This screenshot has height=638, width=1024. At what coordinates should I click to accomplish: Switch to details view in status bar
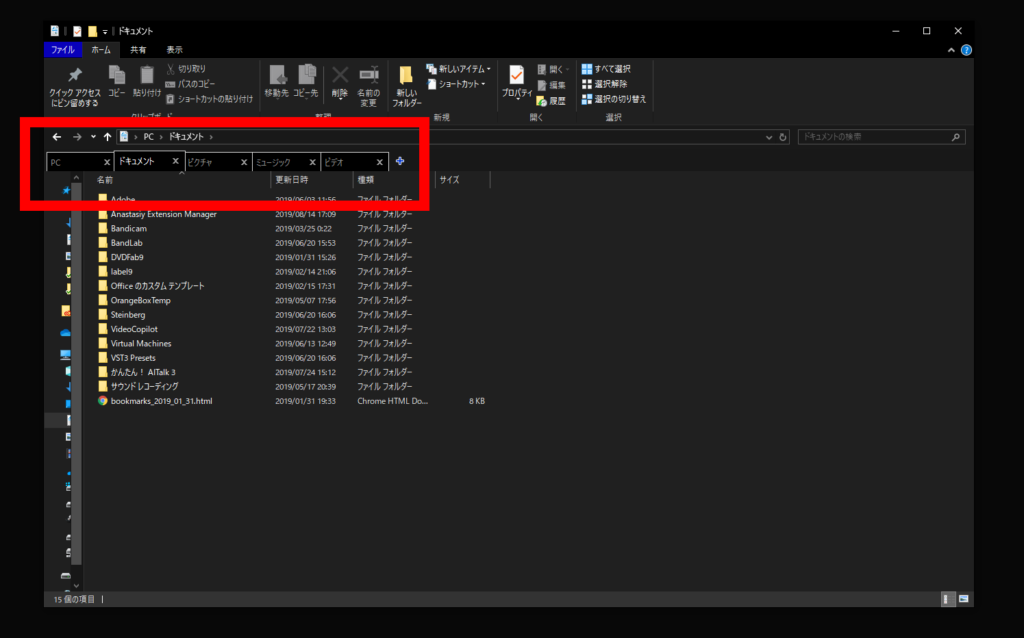[x=947, y=599]
